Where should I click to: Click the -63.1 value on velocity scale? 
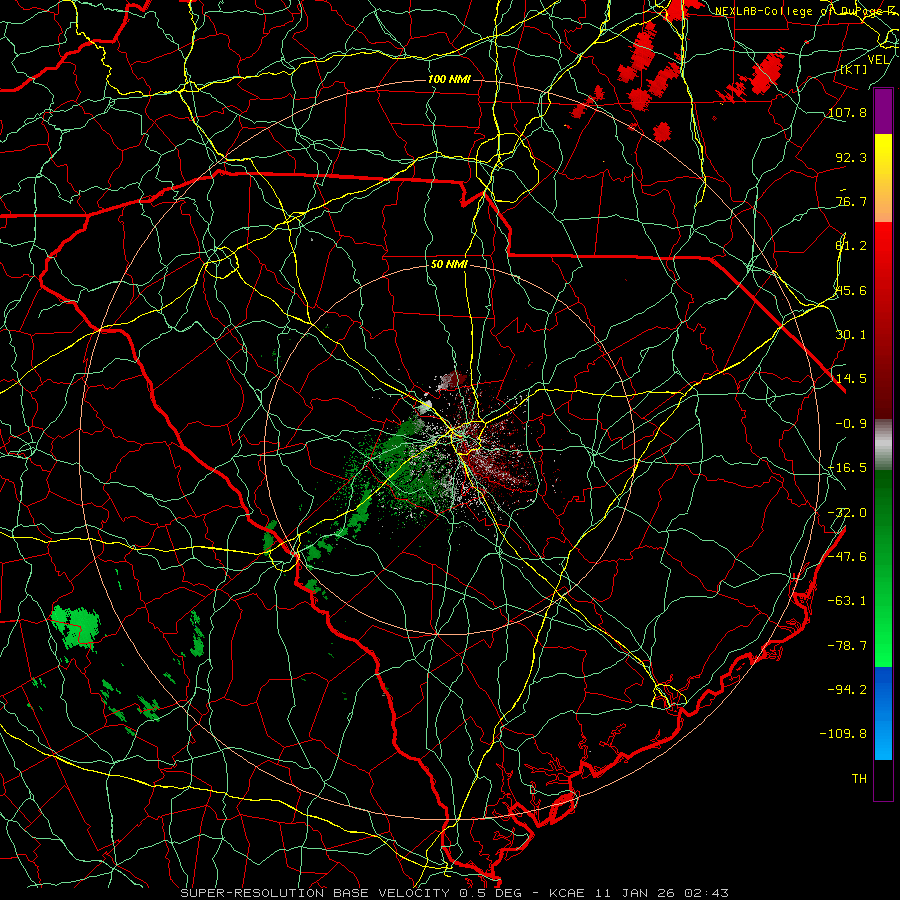tap(848, 601)
